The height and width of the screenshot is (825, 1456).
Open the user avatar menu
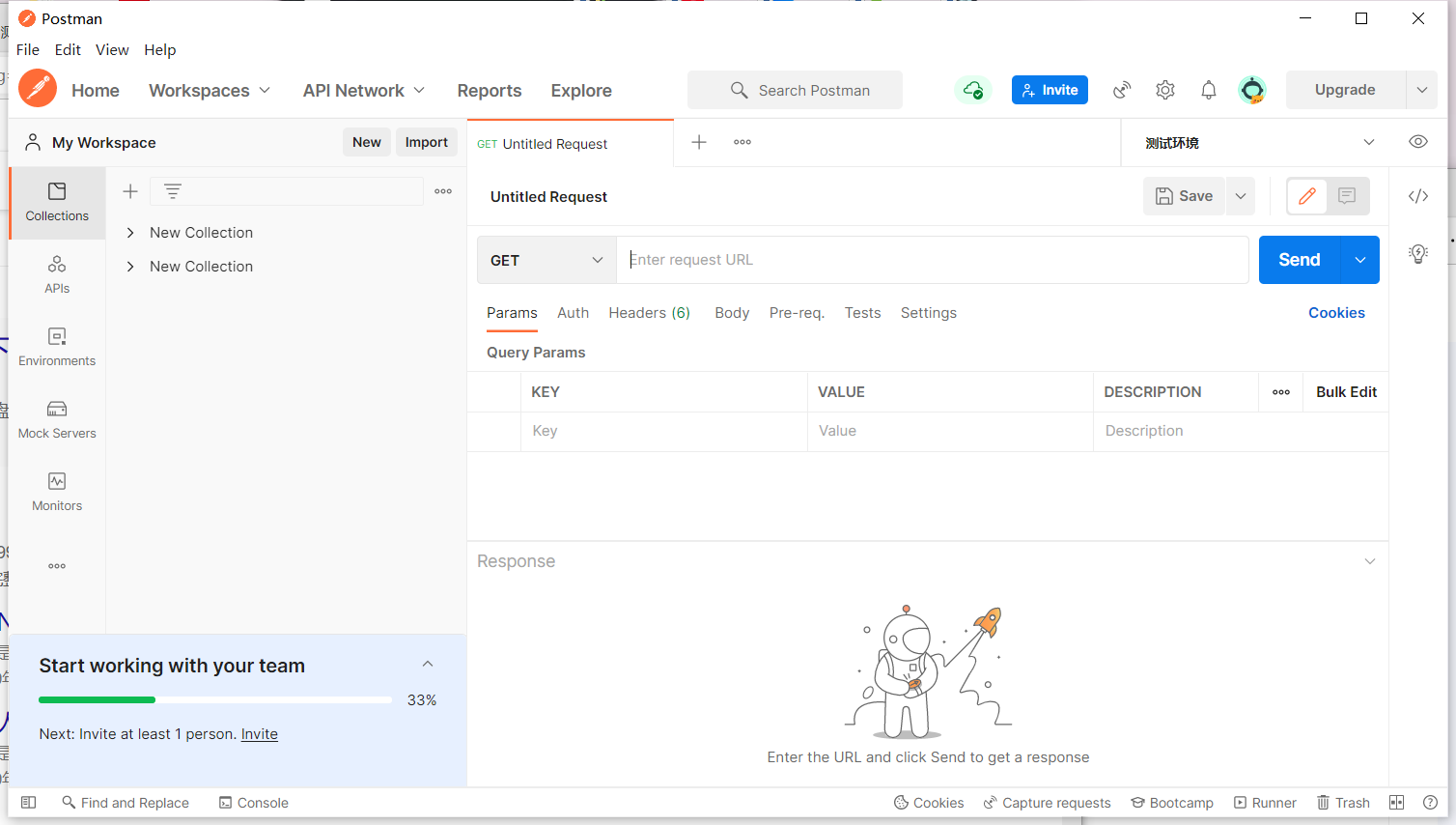coord(1252,90)
